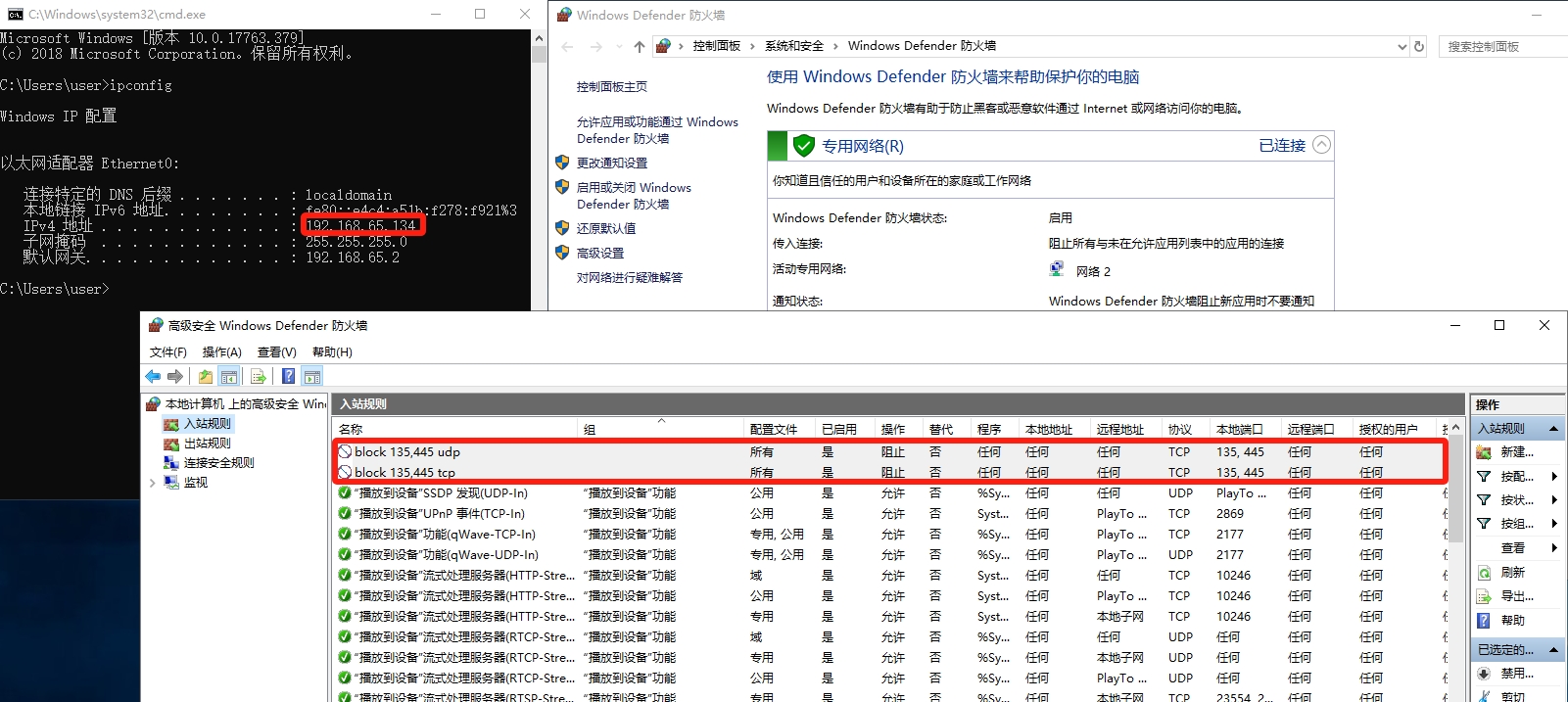Screen dimensions: 1568x702
Task: Open the 查看(V) menu
Action: (277, 352)
